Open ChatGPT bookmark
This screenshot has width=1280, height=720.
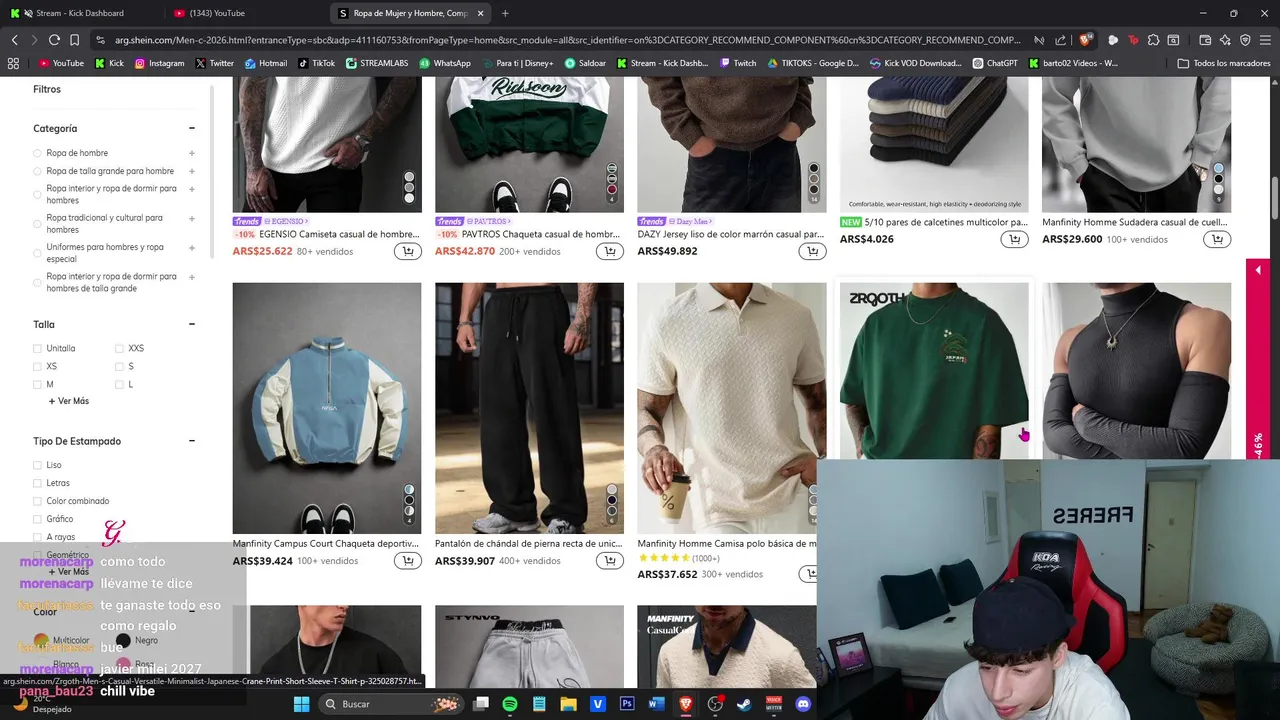point(995,63)
